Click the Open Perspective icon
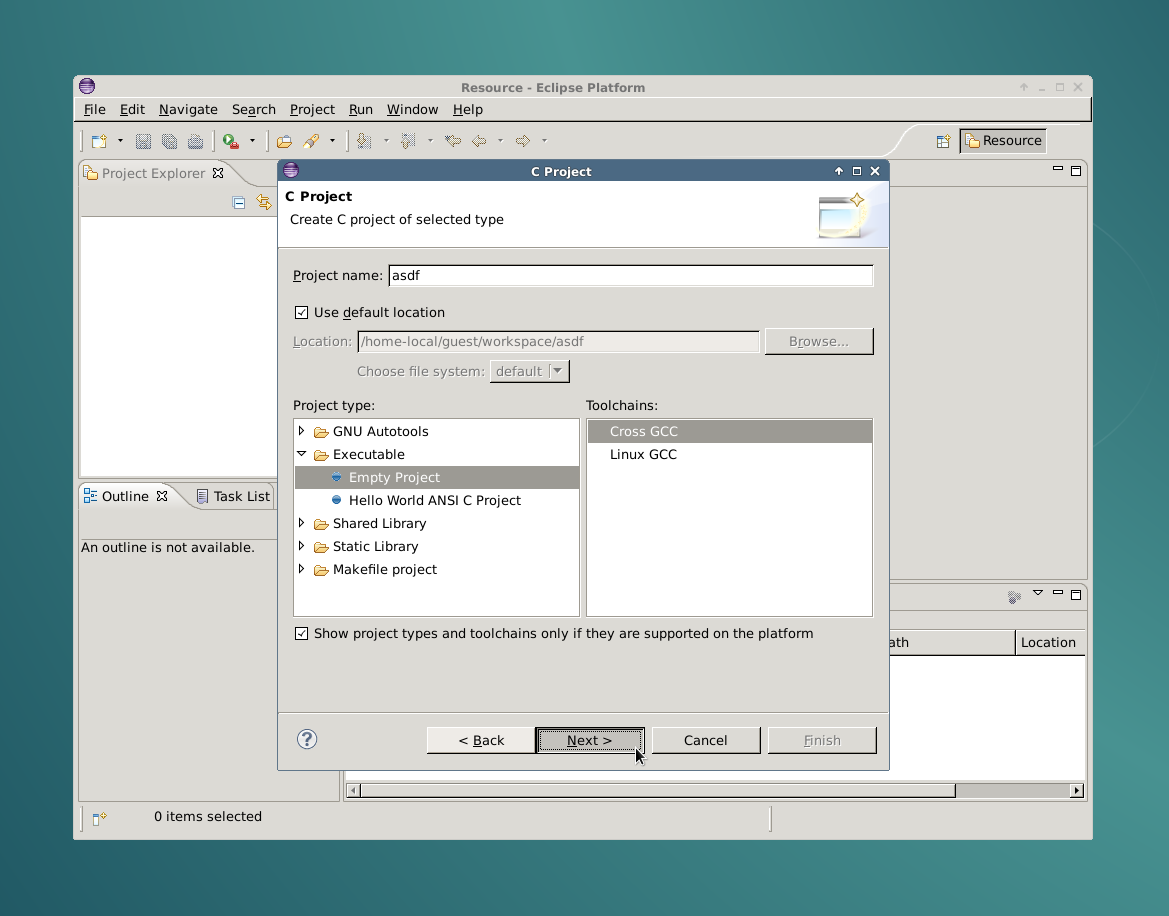This screenshot has height=916, width=1169. coord(942,141)
